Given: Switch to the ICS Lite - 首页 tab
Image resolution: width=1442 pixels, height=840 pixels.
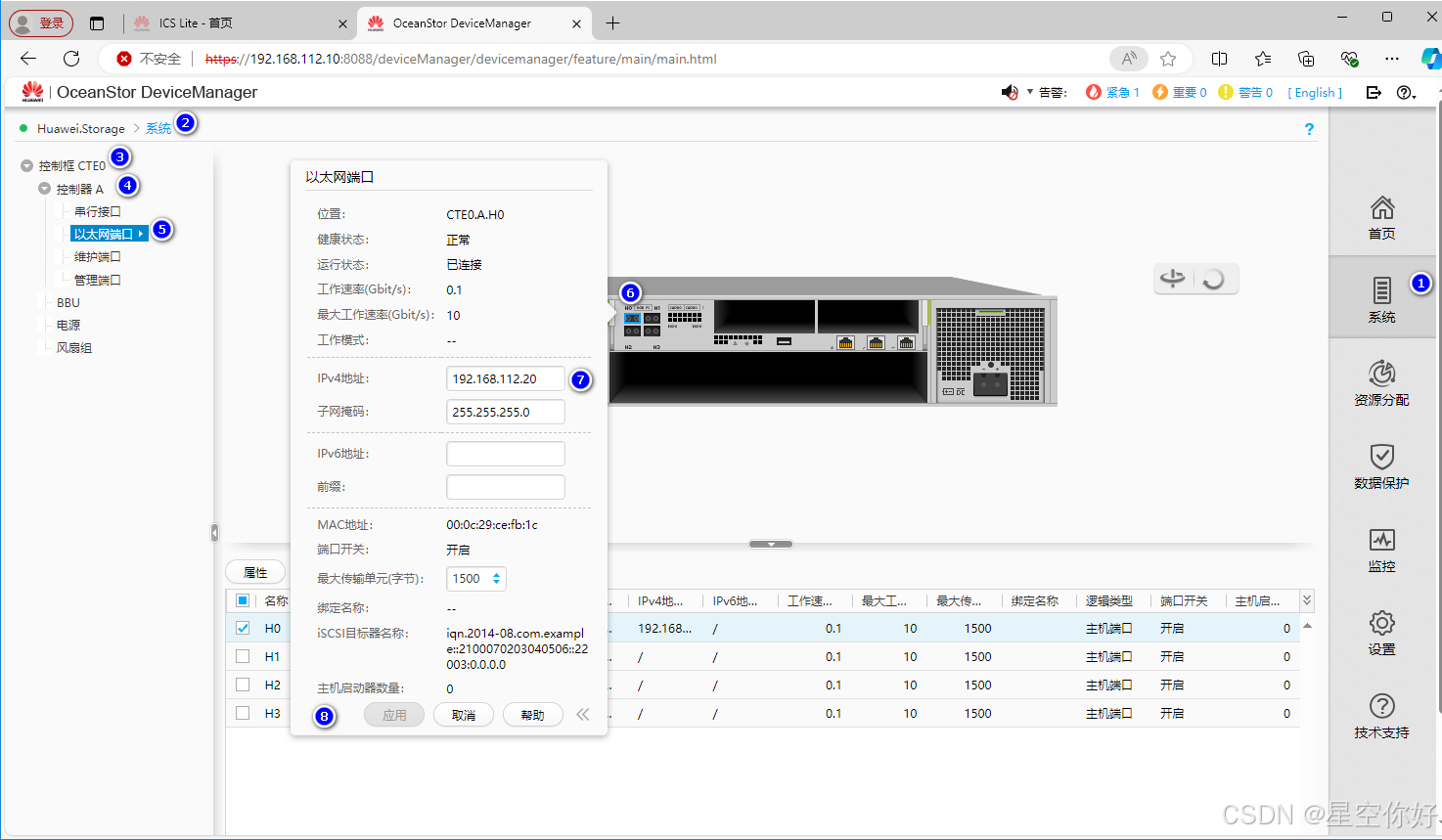Looking at the screenshot, I should pos(240,22).
